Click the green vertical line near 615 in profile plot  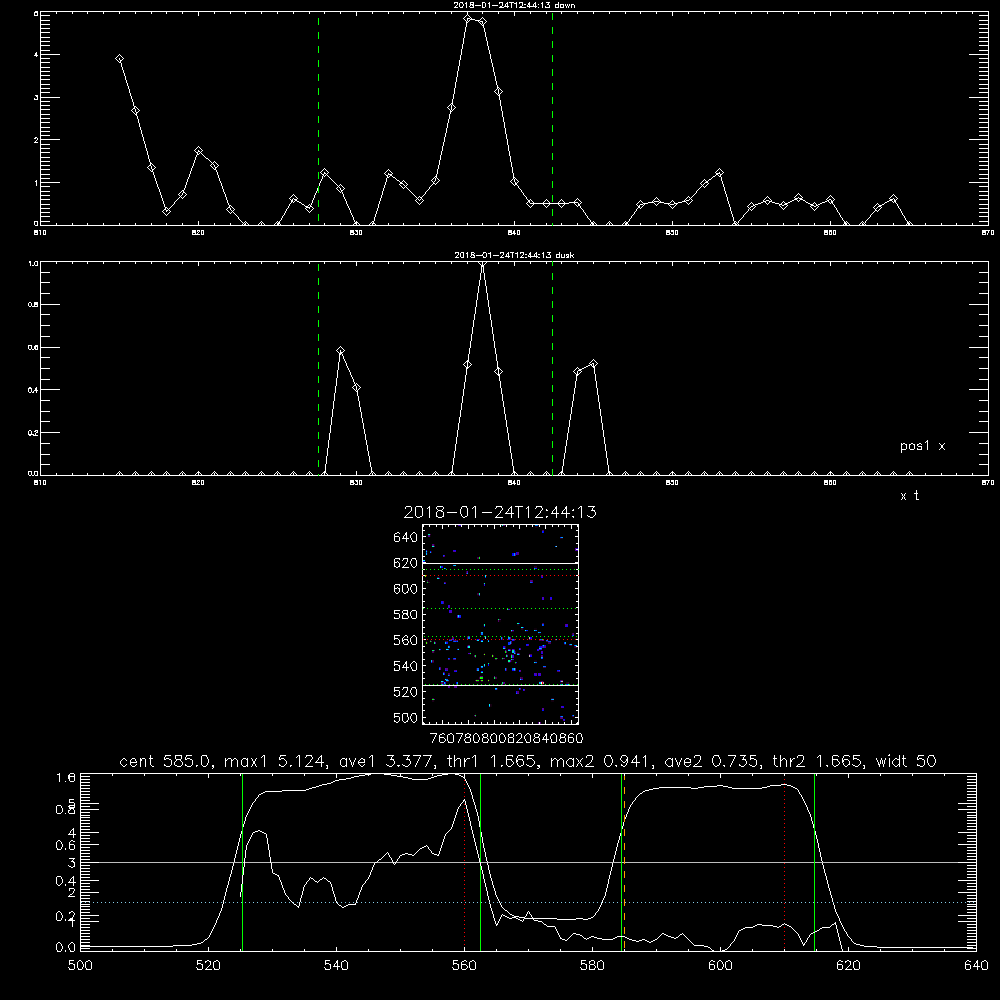pyautogui.click(x=814, y=861)
